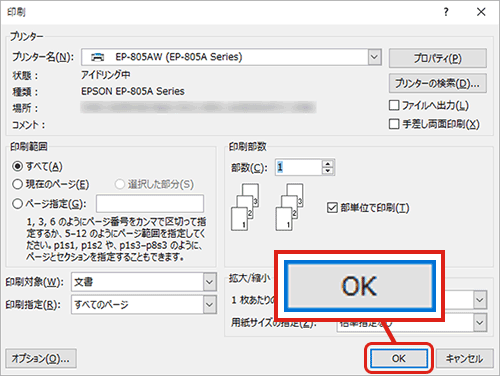This screenshot has width=500, height=376.
Task: Close the 印刷 dialog window
Action: 481,12
